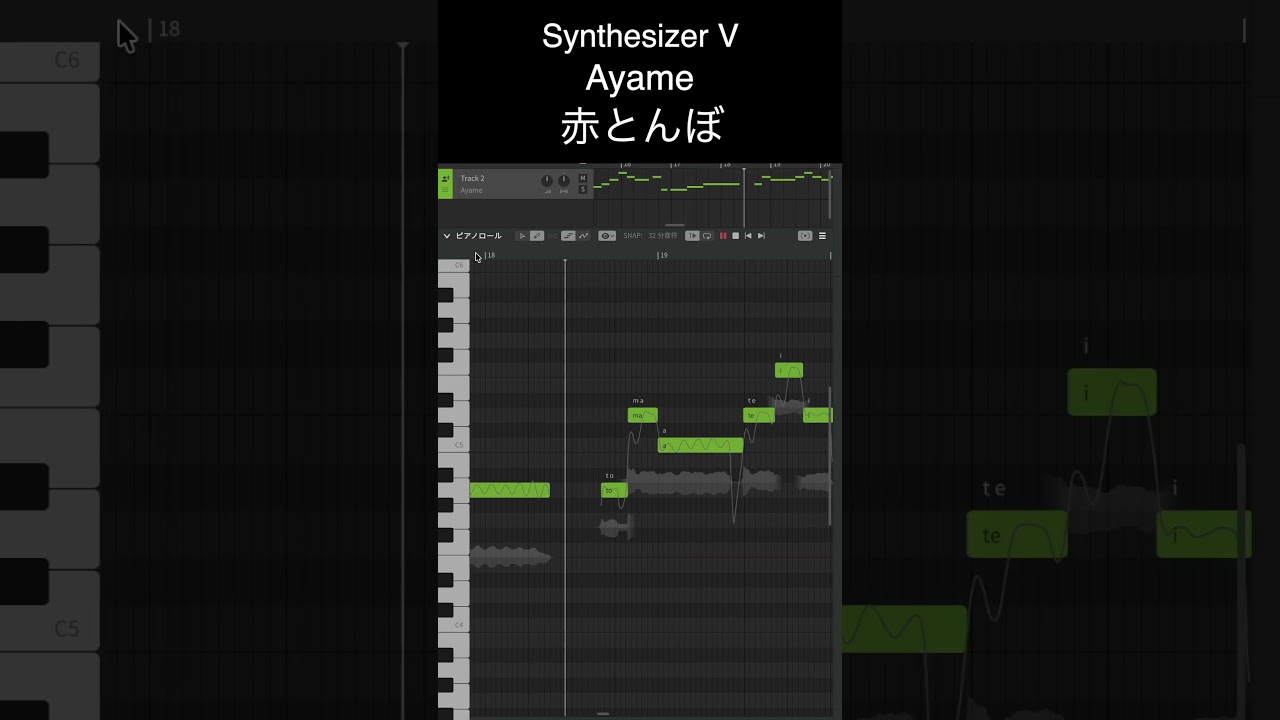Image resolution: width=1280 pixels, height=720 pixels.
Task: Select the pointer tool in piano roll toolbar
Action: (x=522, y=236)
